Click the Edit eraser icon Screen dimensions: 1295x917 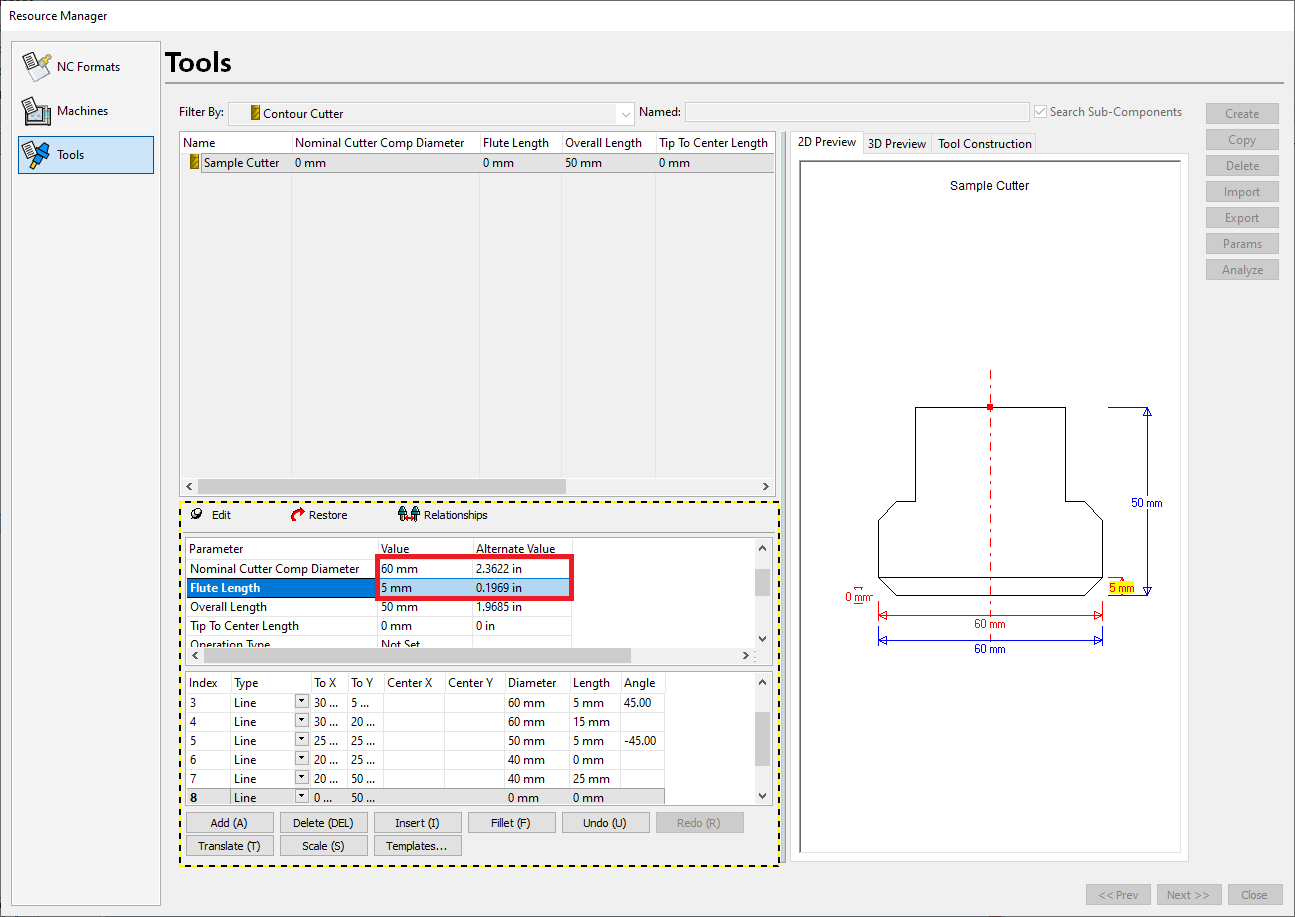[196, 515]
